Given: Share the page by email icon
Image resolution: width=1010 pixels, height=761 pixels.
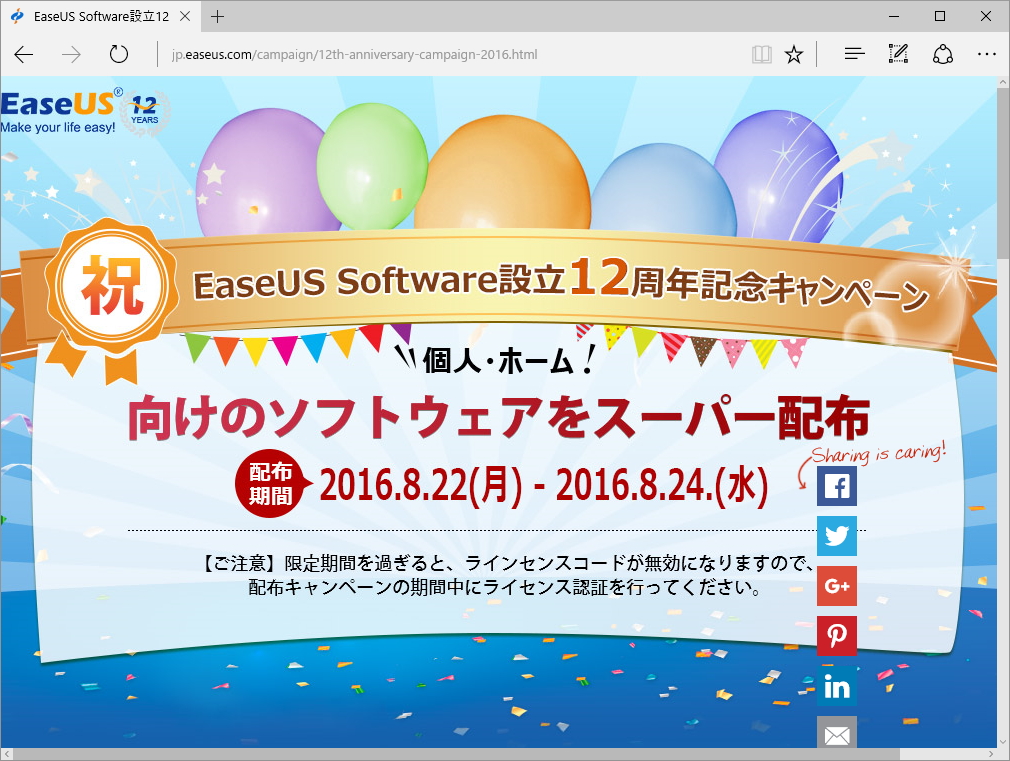Looking at the screenshot, I should (836, 734).
